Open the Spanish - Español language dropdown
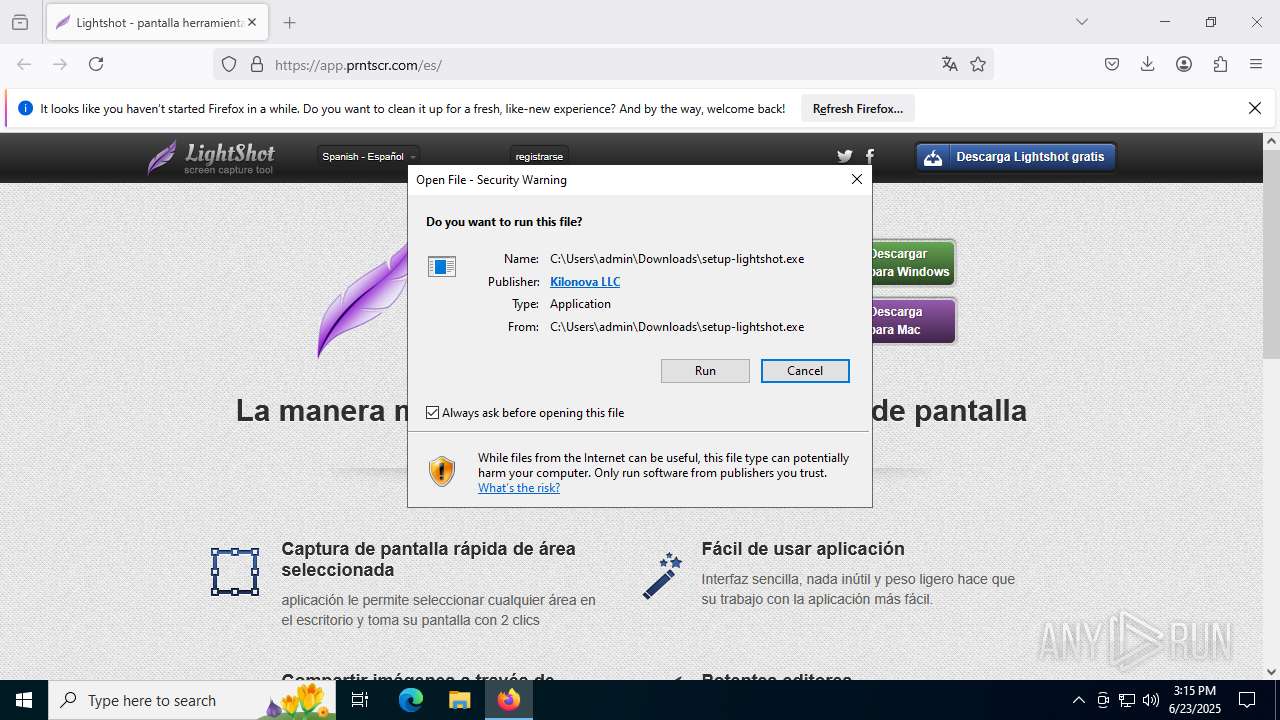Screen dimensions: 1280x720 click(369, 156)
